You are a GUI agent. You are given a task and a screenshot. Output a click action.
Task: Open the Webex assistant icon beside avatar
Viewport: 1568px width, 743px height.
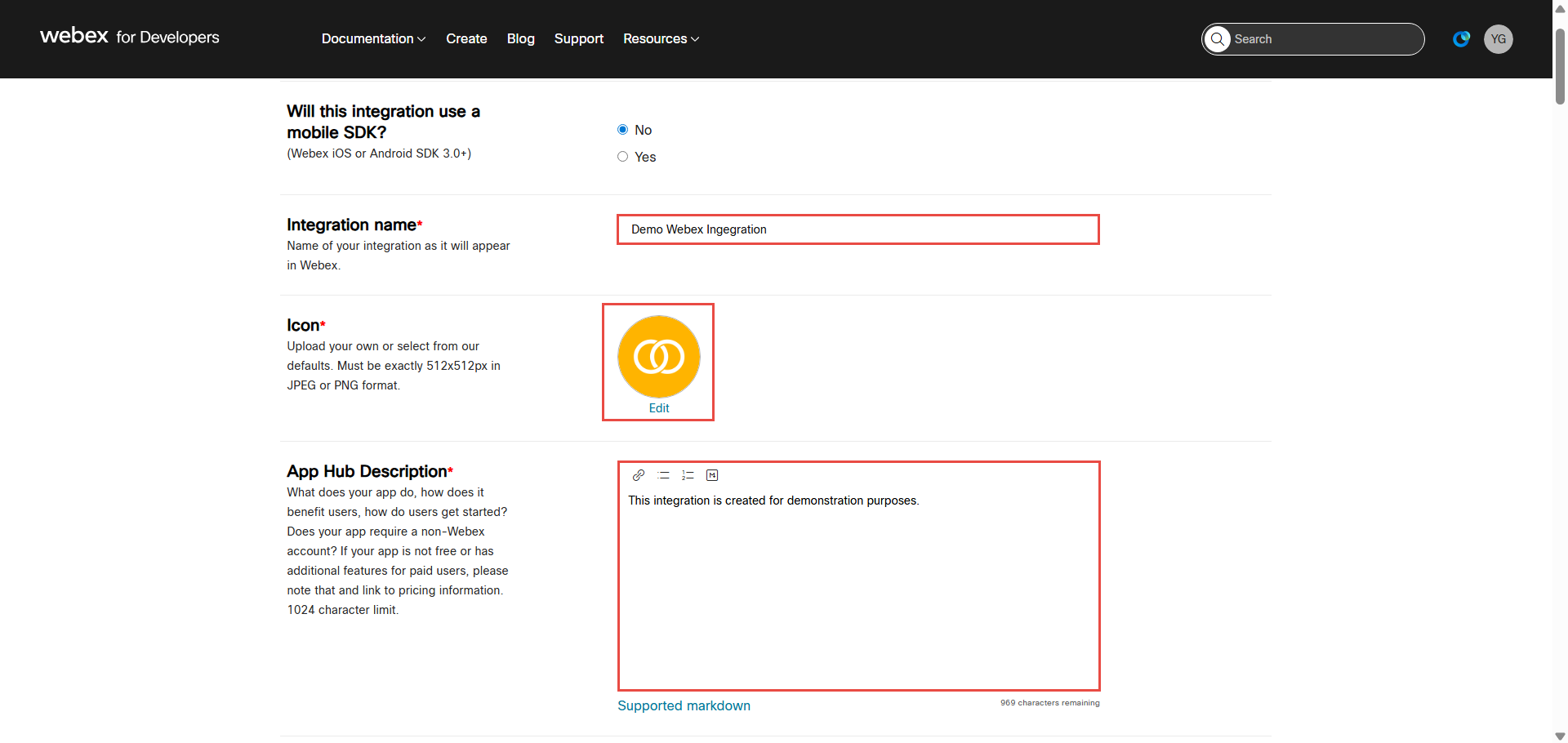1461,39
